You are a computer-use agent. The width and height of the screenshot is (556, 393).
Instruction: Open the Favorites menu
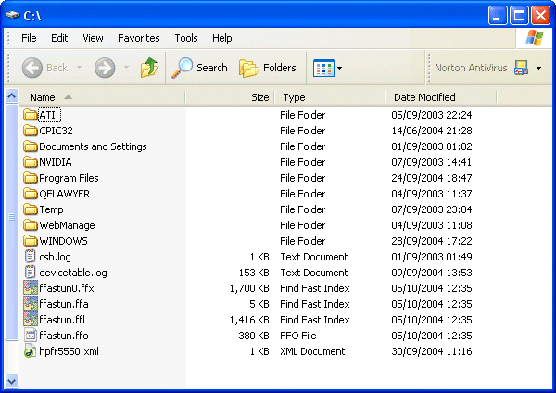[x=139, y=38]
